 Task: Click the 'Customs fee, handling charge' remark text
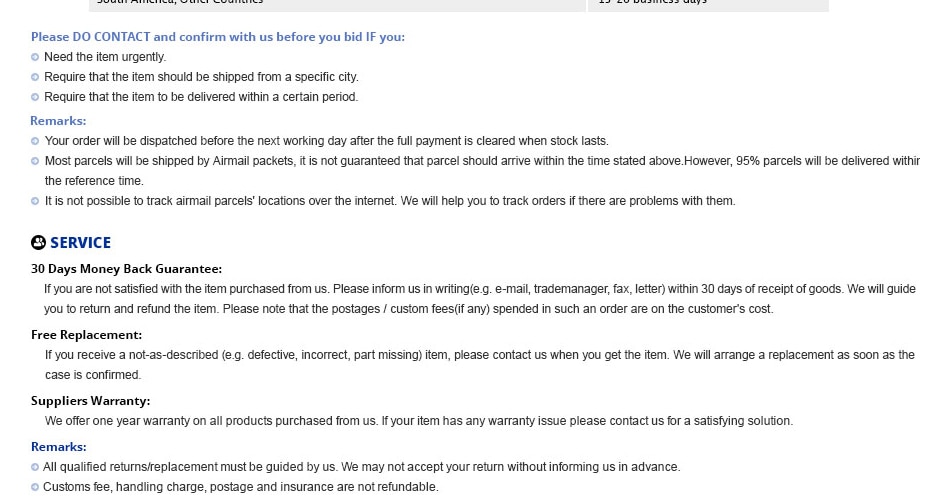(x=241, y=487)
